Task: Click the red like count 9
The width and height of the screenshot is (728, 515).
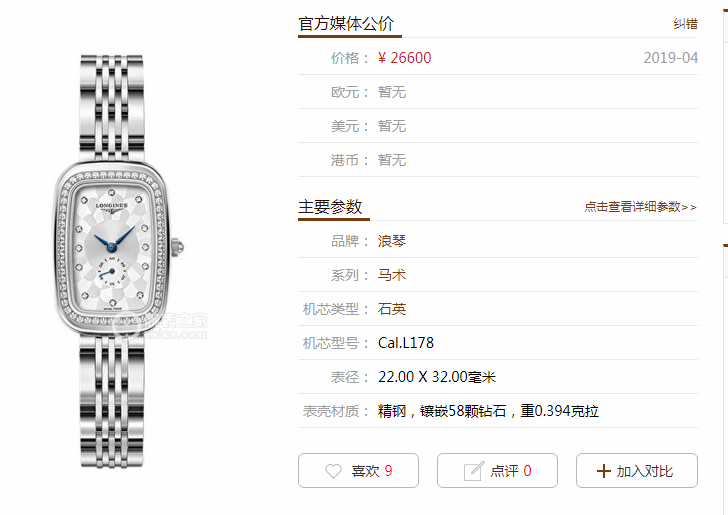Action: (x=388, y=471)
